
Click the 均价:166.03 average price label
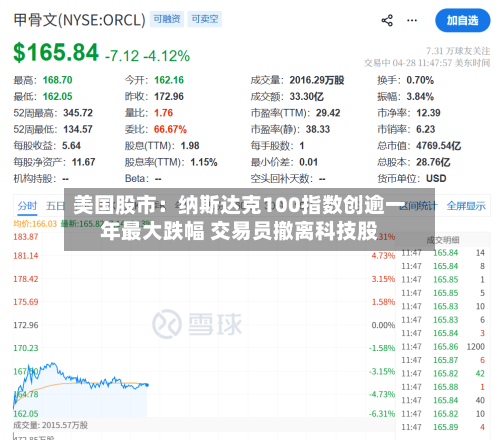(35, 223)
